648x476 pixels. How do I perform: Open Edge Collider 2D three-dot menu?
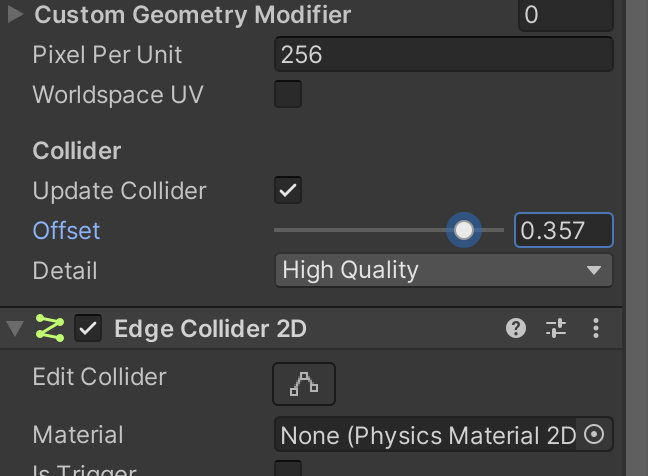pyautogui.click(x=596, y=328)
